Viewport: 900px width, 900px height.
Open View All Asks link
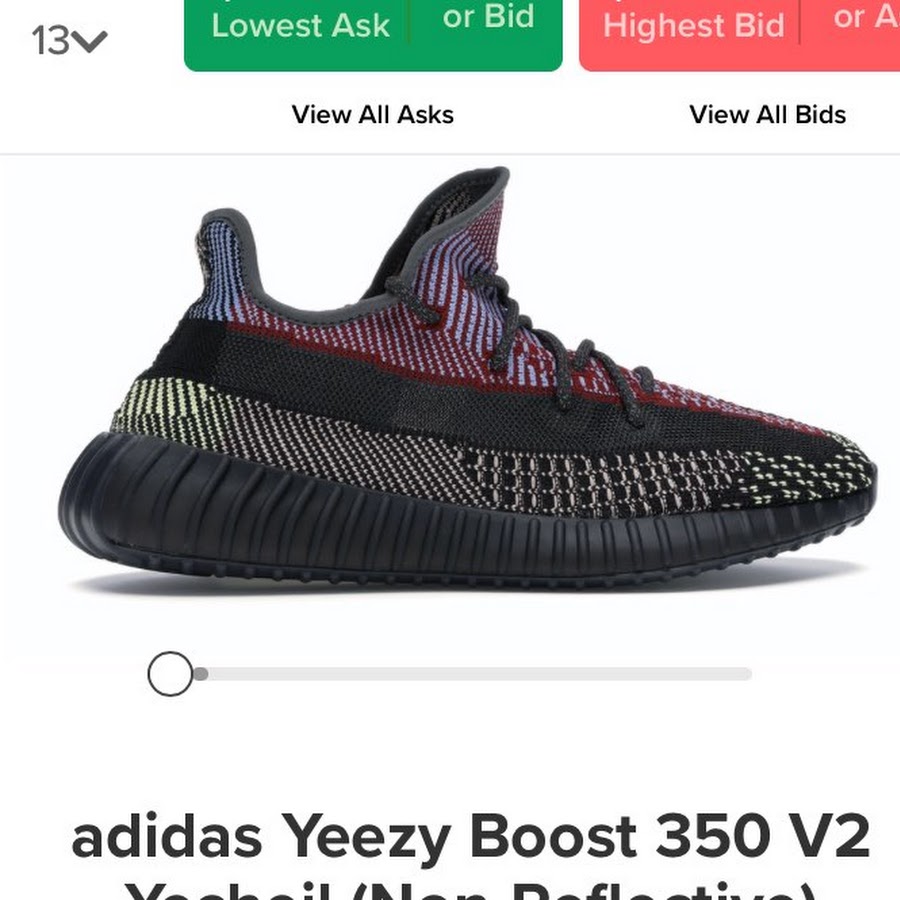pos(373,114)
